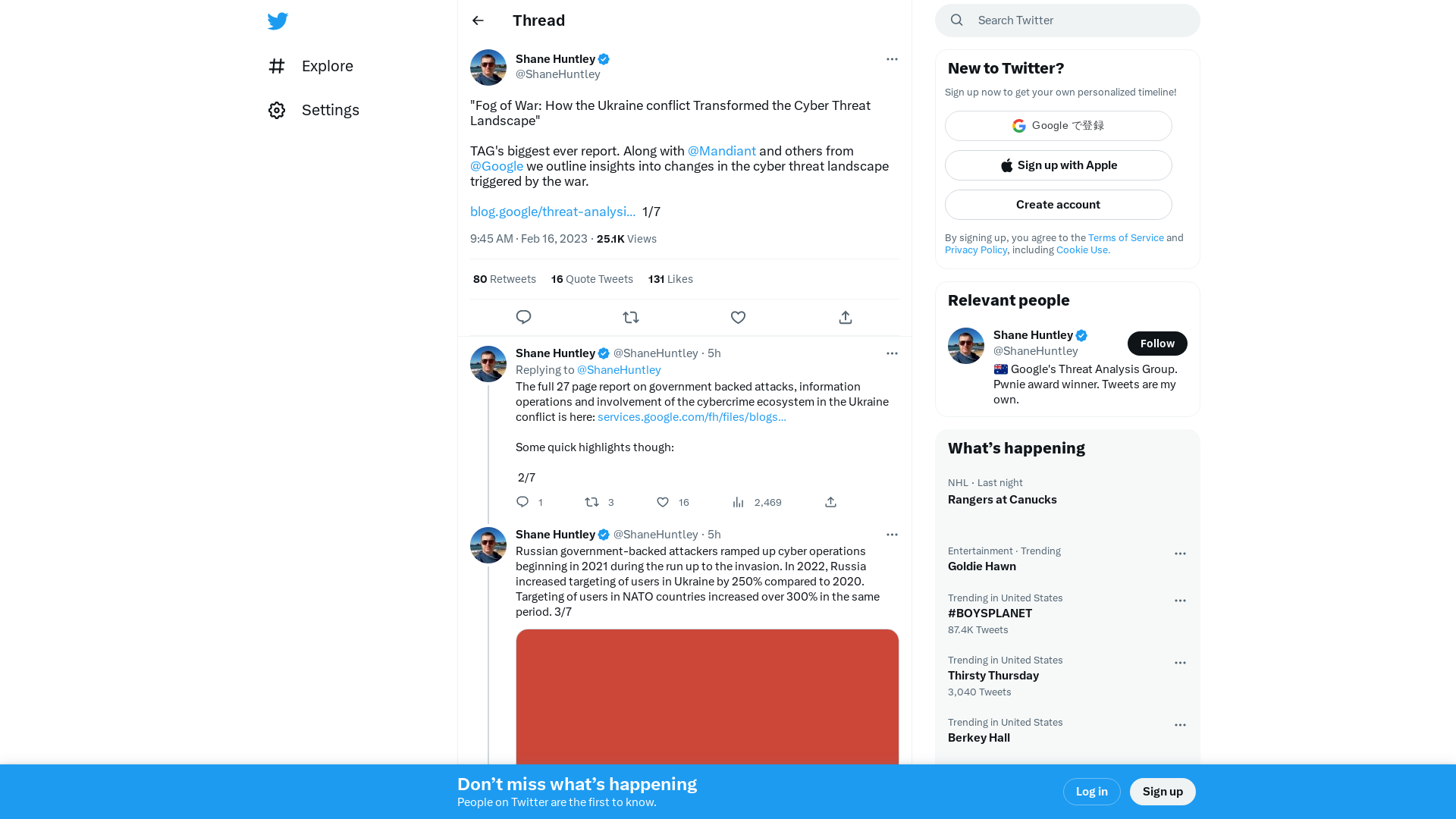
Task: Click the Create account button
Action: 1058,204
